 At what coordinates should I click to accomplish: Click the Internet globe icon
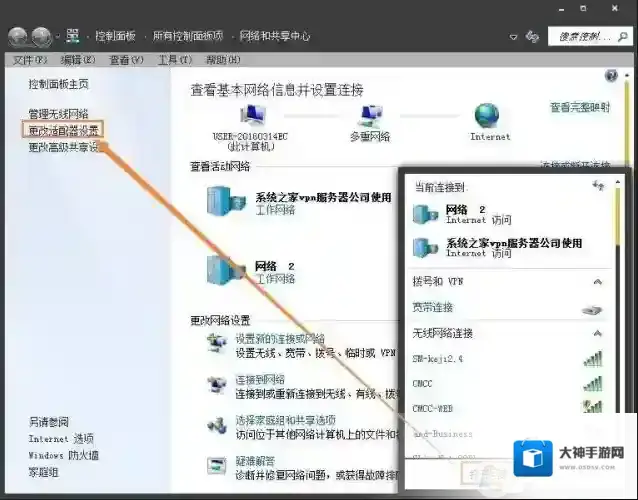pyautogui.click(x=487, y=116)
